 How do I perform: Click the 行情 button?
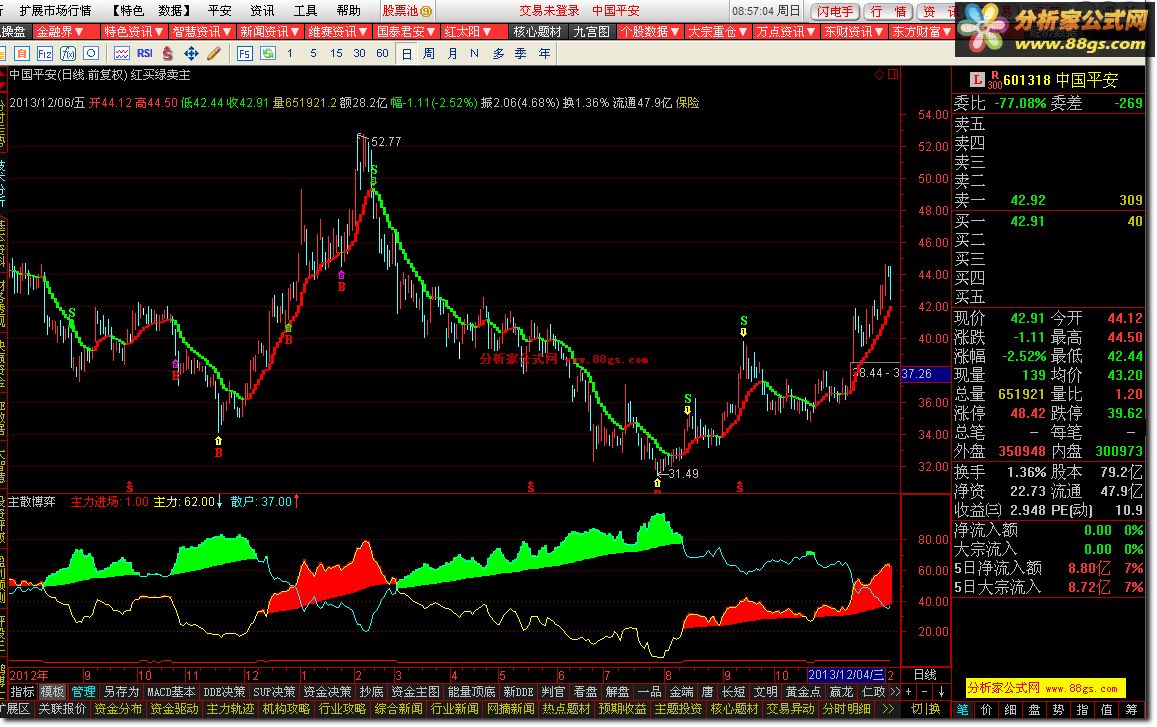tap(888, 11)
